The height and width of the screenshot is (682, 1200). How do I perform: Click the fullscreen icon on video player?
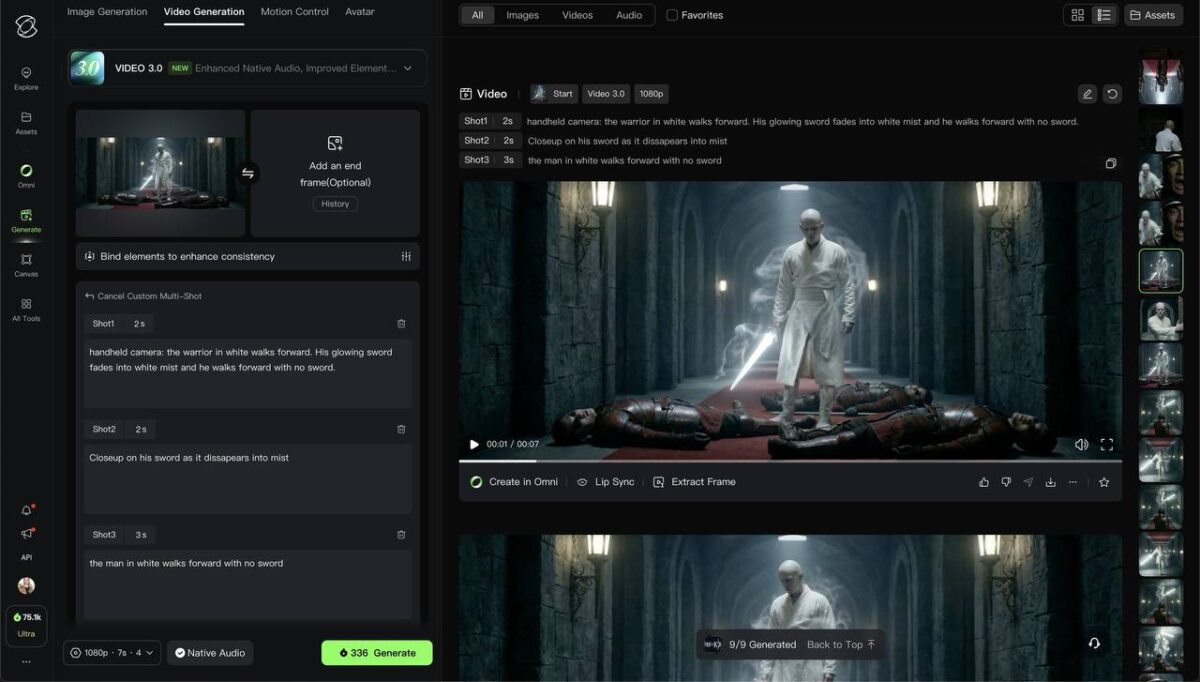click(1107, 444)
